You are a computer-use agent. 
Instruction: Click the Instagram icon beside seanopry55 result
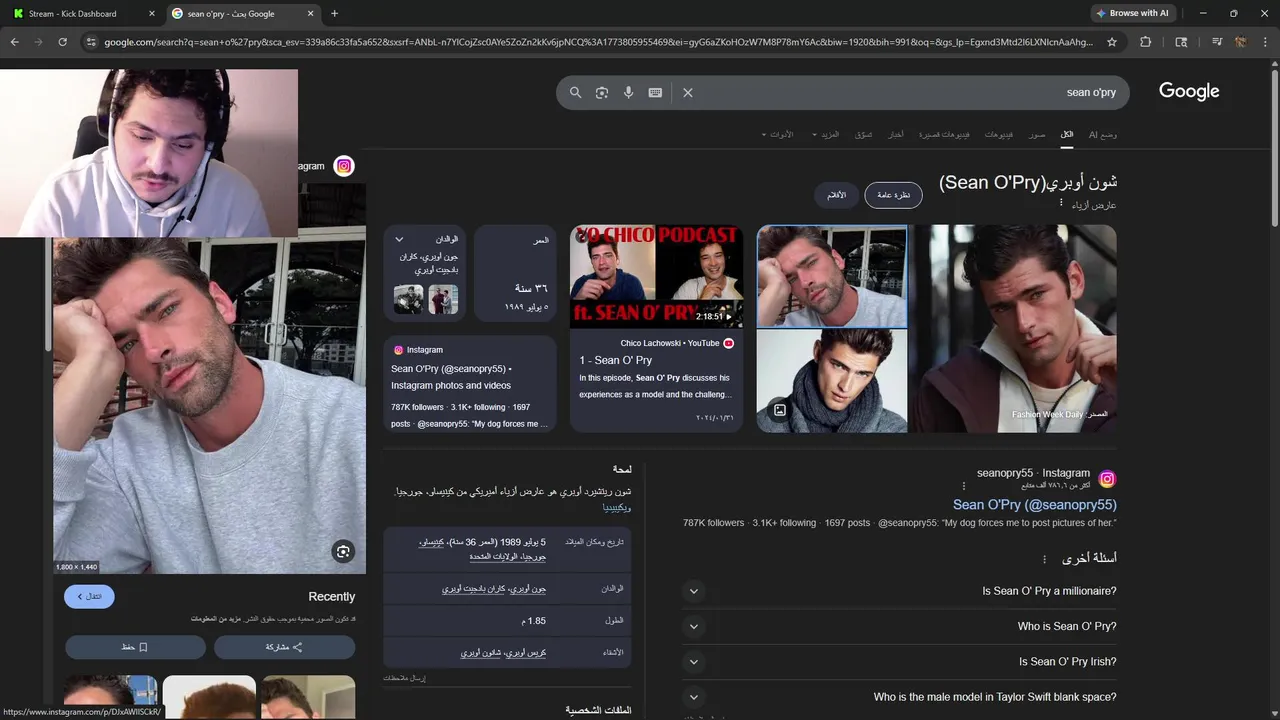[x=1107, y=479]
